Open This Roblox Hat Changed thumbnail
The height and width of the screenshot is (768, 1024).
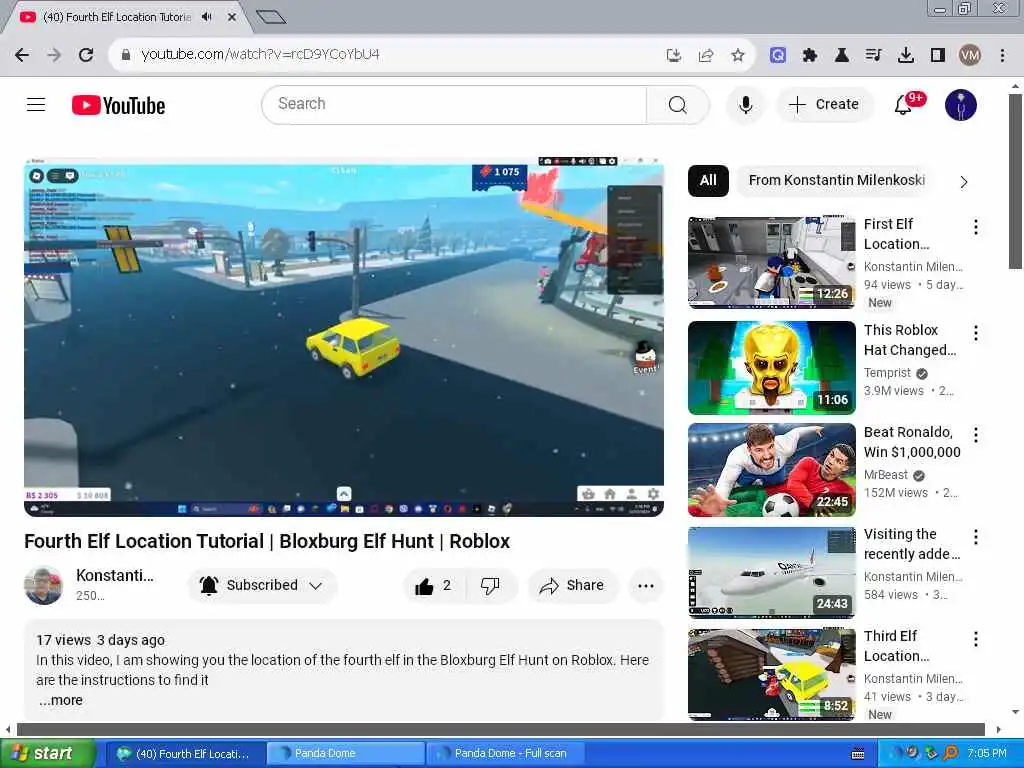tap(771, 368)
